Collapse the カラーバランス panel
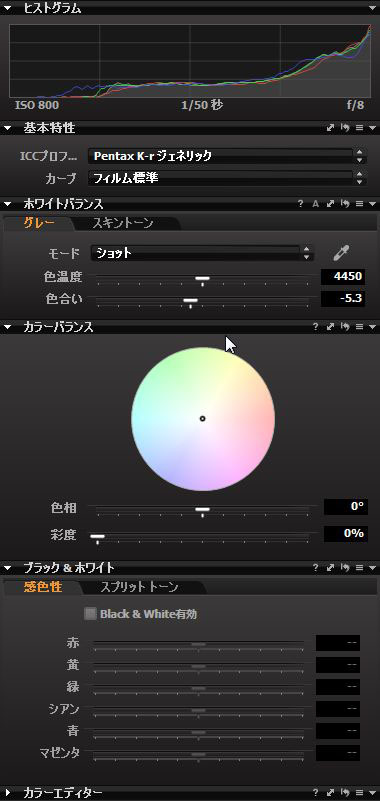This screenshot has height=801, width=380. coord(7,327)
